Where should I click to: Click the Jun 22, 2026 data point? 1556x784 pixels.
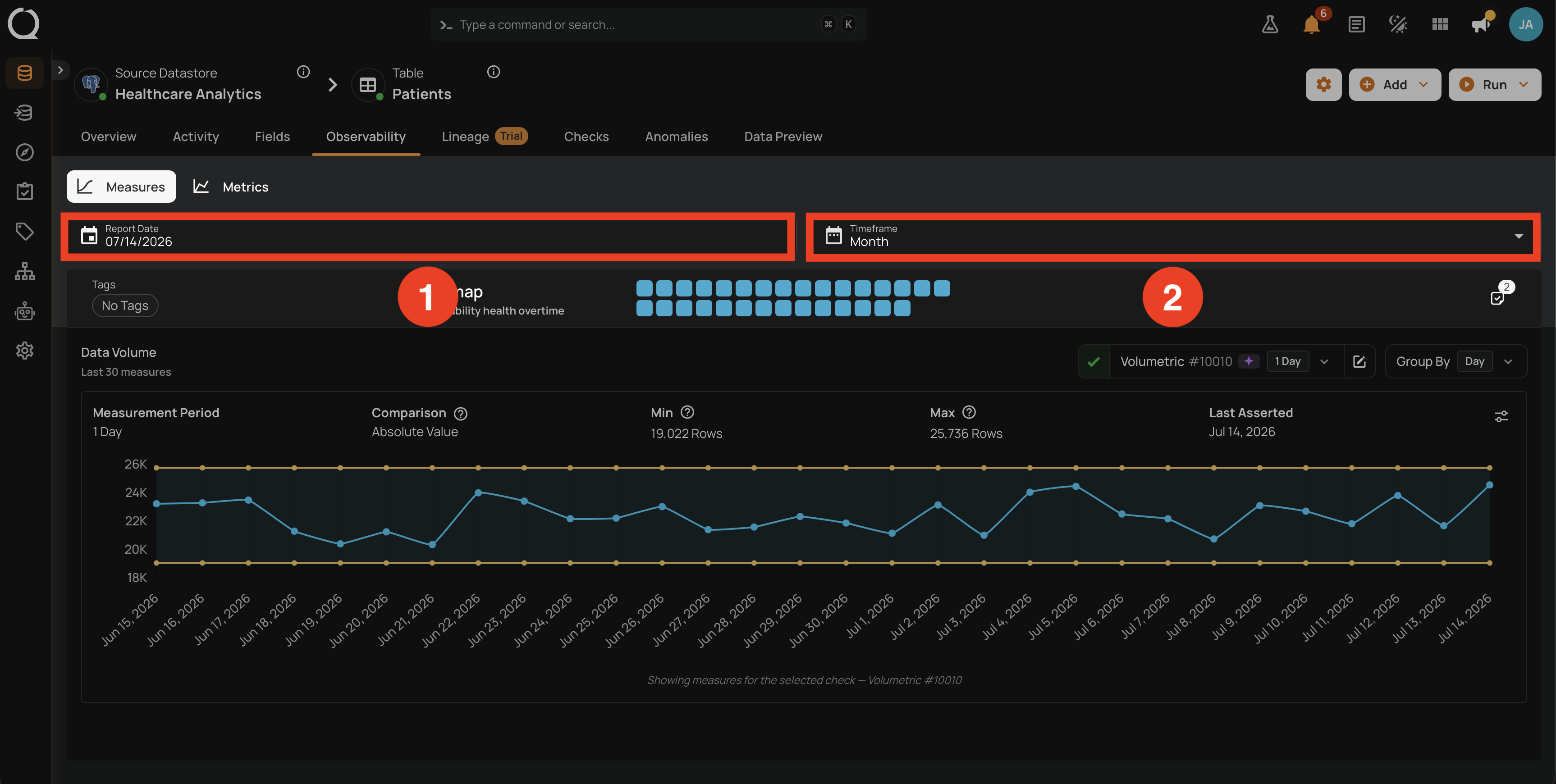click(478, 493)
